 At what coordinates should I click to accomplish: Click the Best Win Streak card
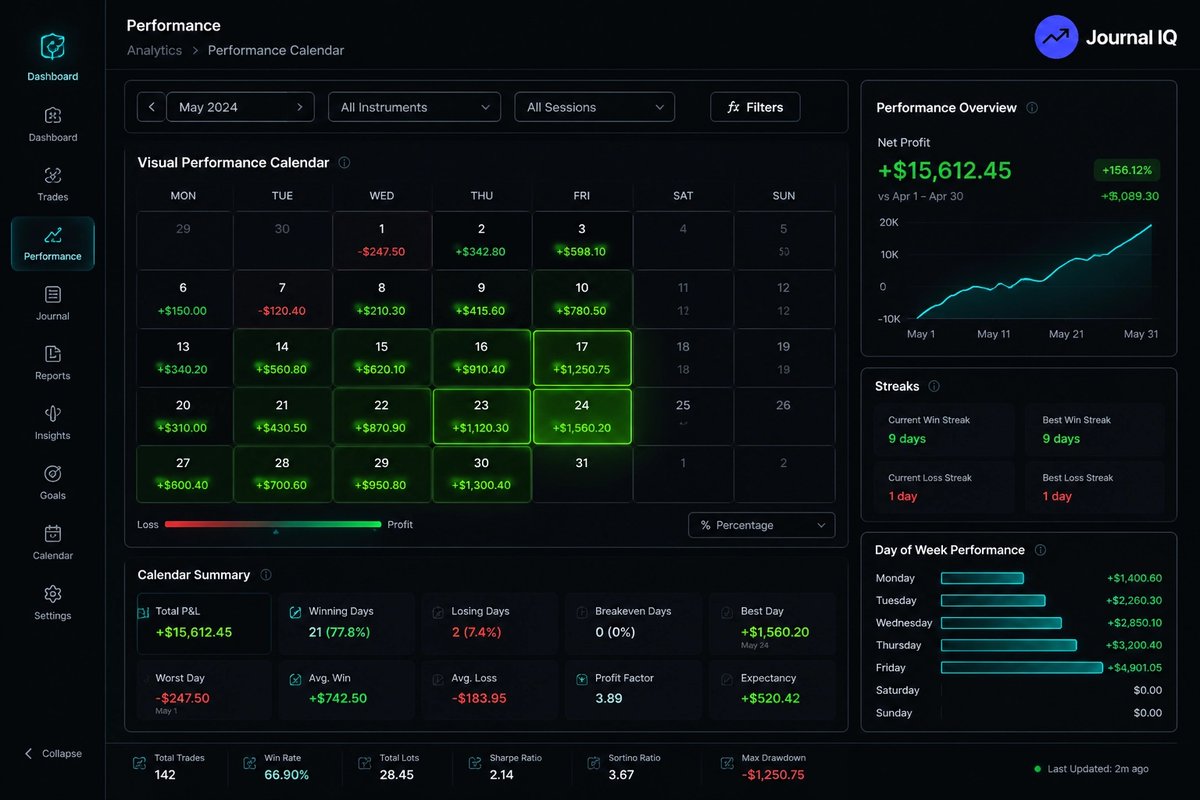coord(1095,429)
